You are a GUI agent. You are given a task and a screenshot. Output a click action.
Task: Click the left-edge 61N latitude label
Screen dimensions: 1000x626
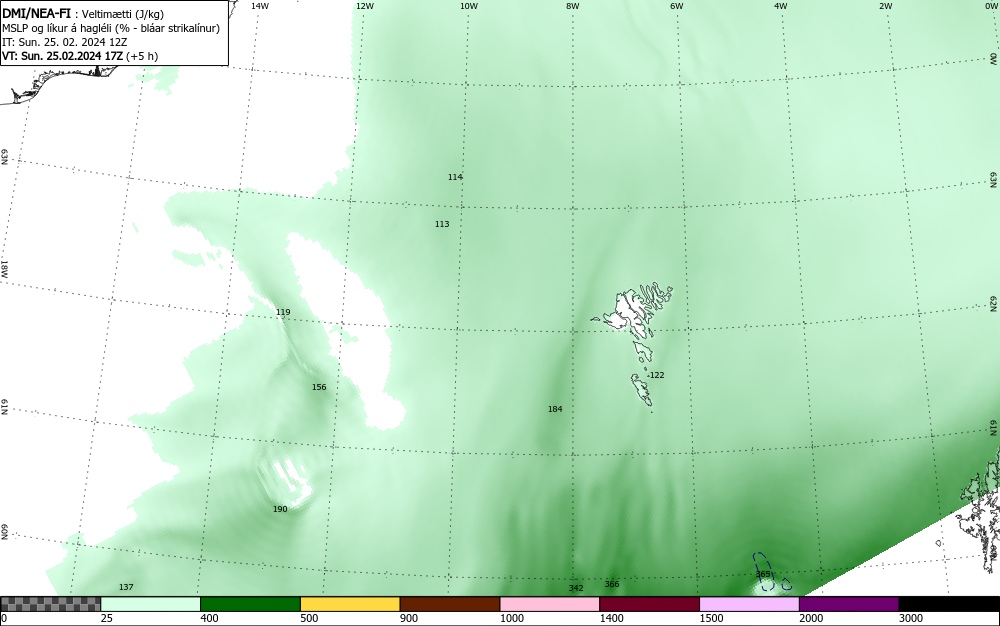[4, 407]
